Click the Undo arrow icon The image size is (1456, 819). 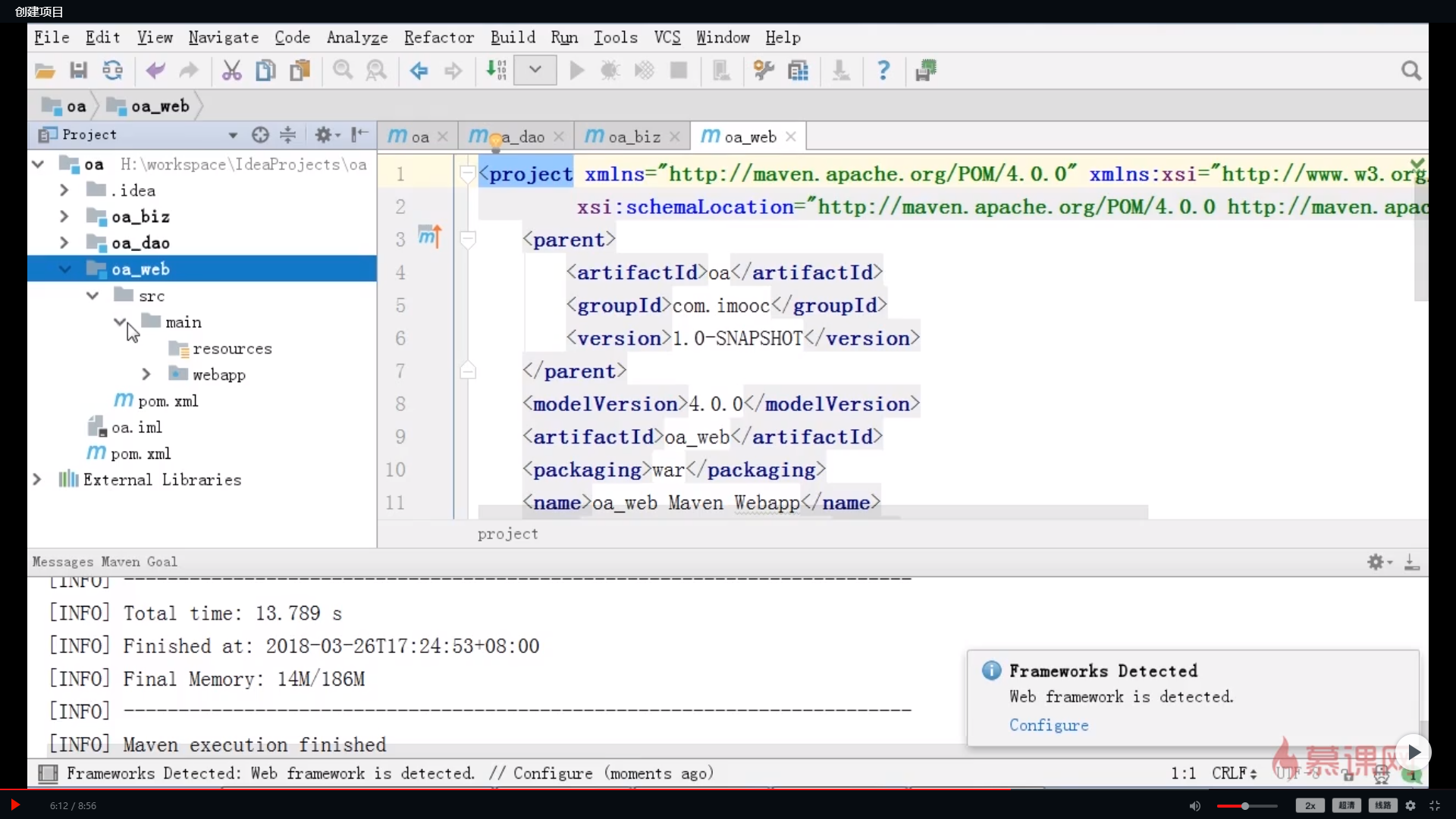(155, 71)
